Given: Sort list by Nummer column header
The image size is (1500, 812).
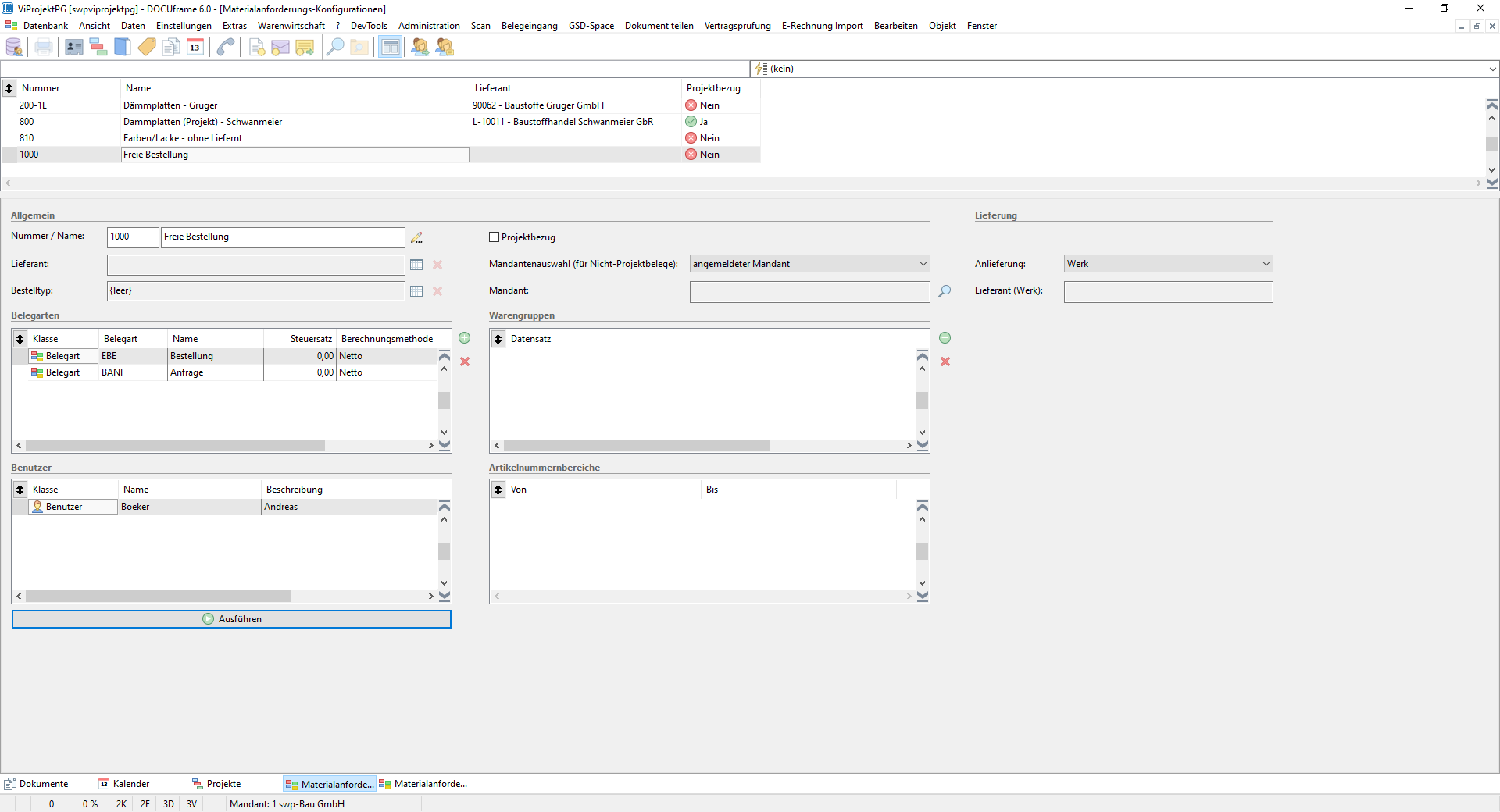Looking at the screenshot, I should [x=70, y=88].
